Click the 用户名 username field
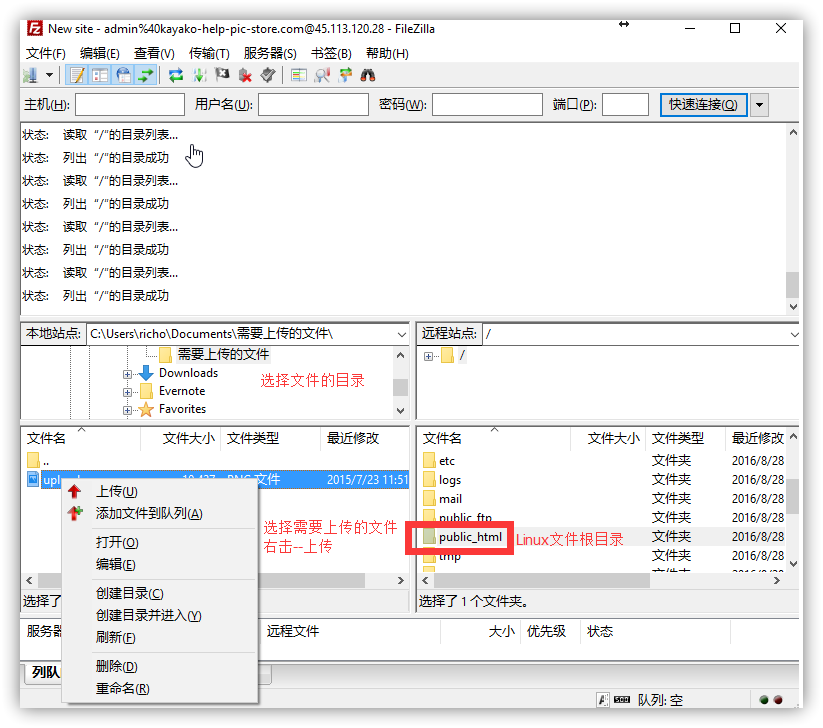Viewport: 823px width, 728px height. (313, 104)
